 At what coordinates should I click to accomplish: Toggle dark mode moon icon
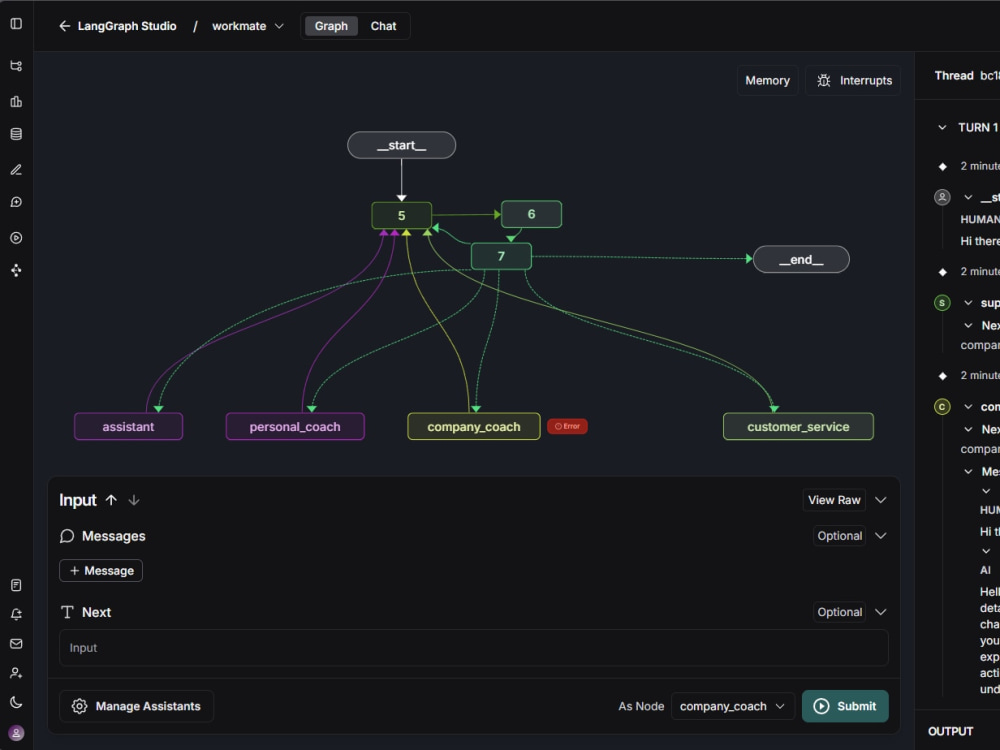(17, 702)
